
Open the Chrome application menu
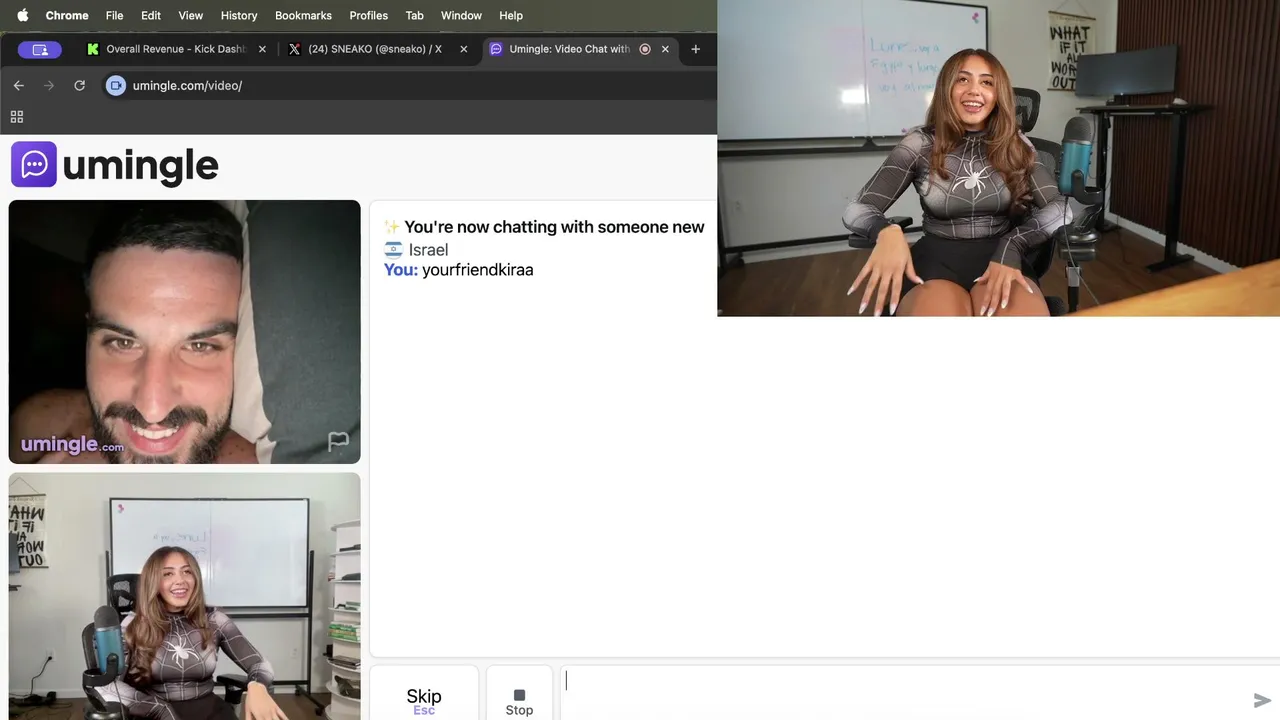click(67, 15)
